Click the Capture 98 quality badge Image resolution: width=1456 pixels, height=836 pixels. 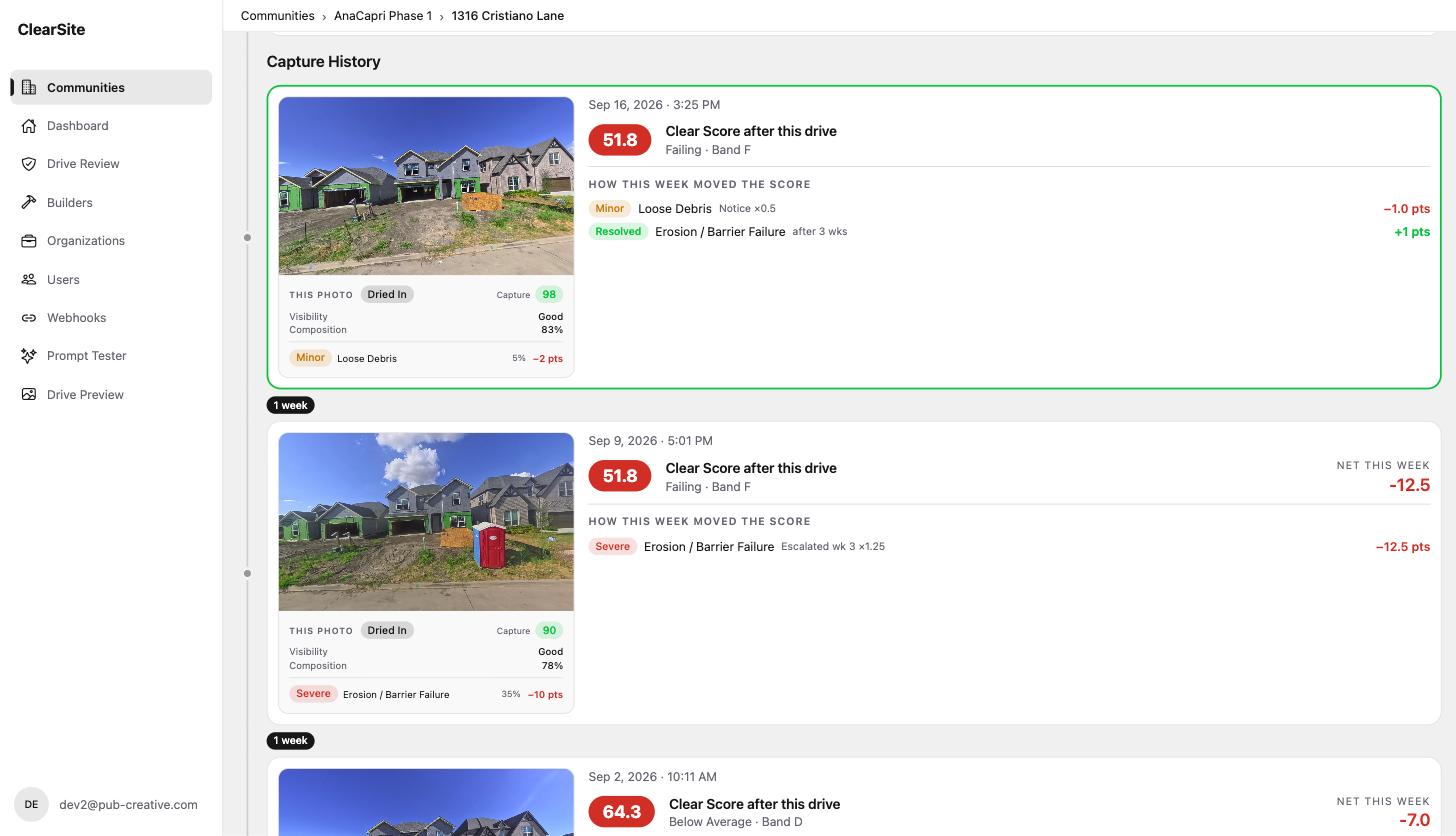point(549,295)
